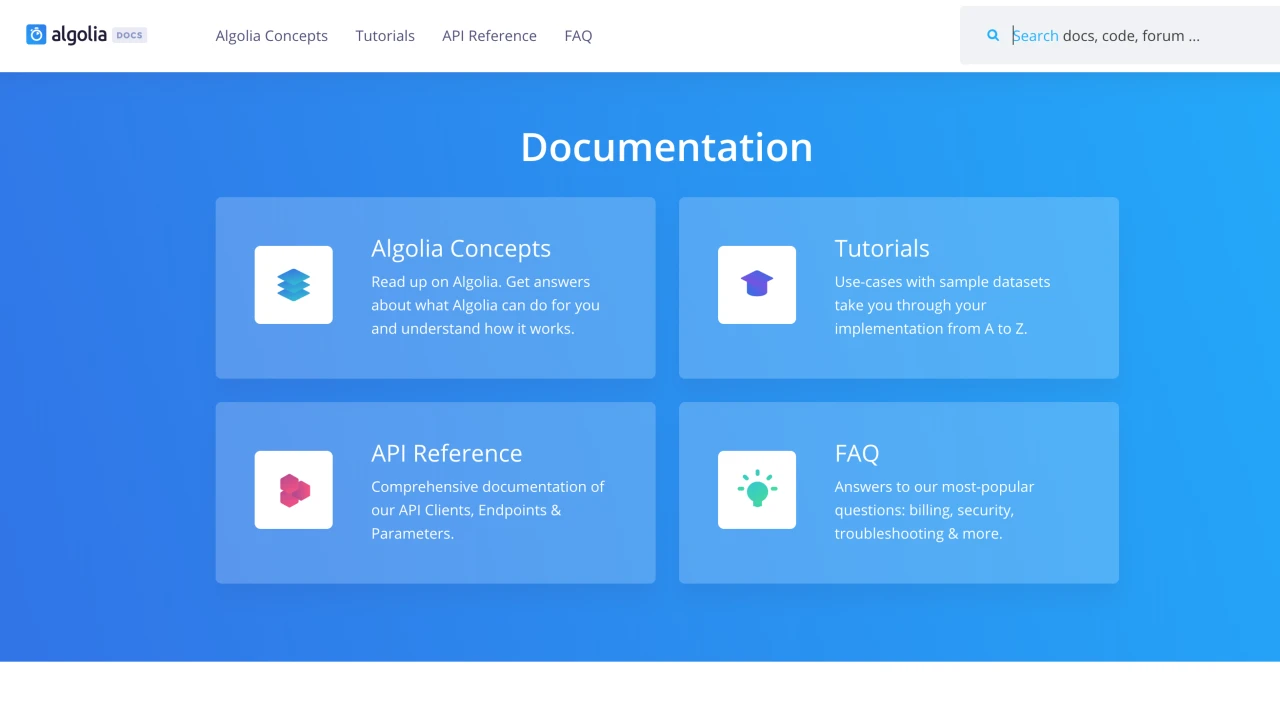Click the FAQ lightbulb icon
1280x728 pixels.
tap(757, 490)
